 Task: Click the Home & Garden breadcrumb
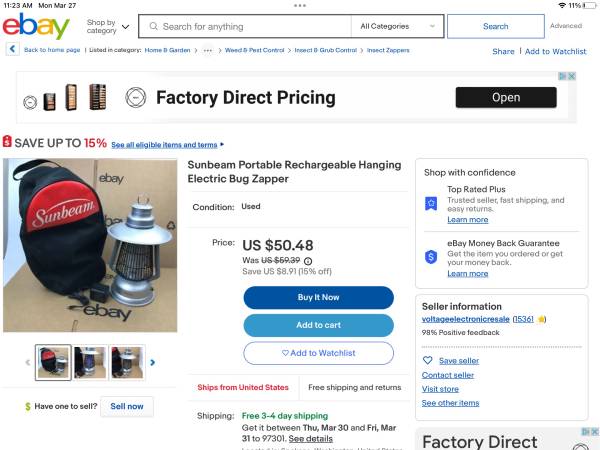click(x=167, y=50)
